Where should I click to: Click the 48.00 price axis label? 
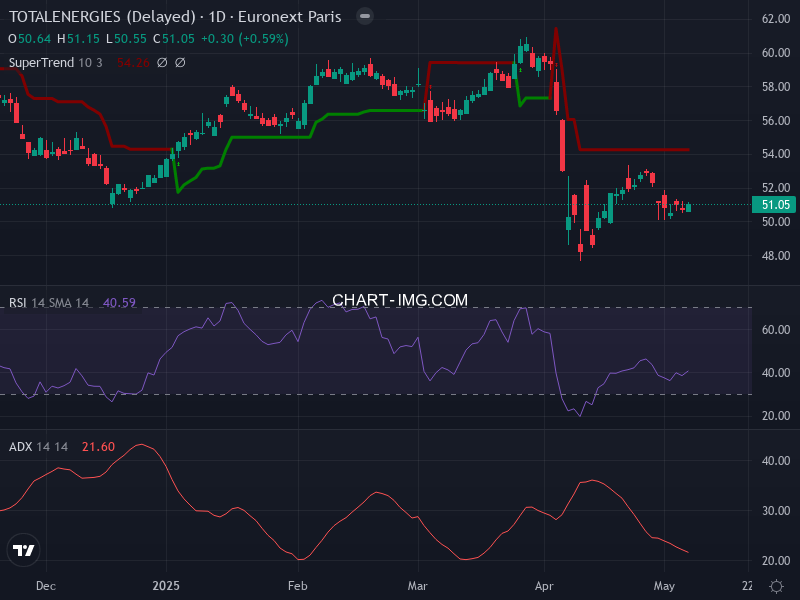776,256
